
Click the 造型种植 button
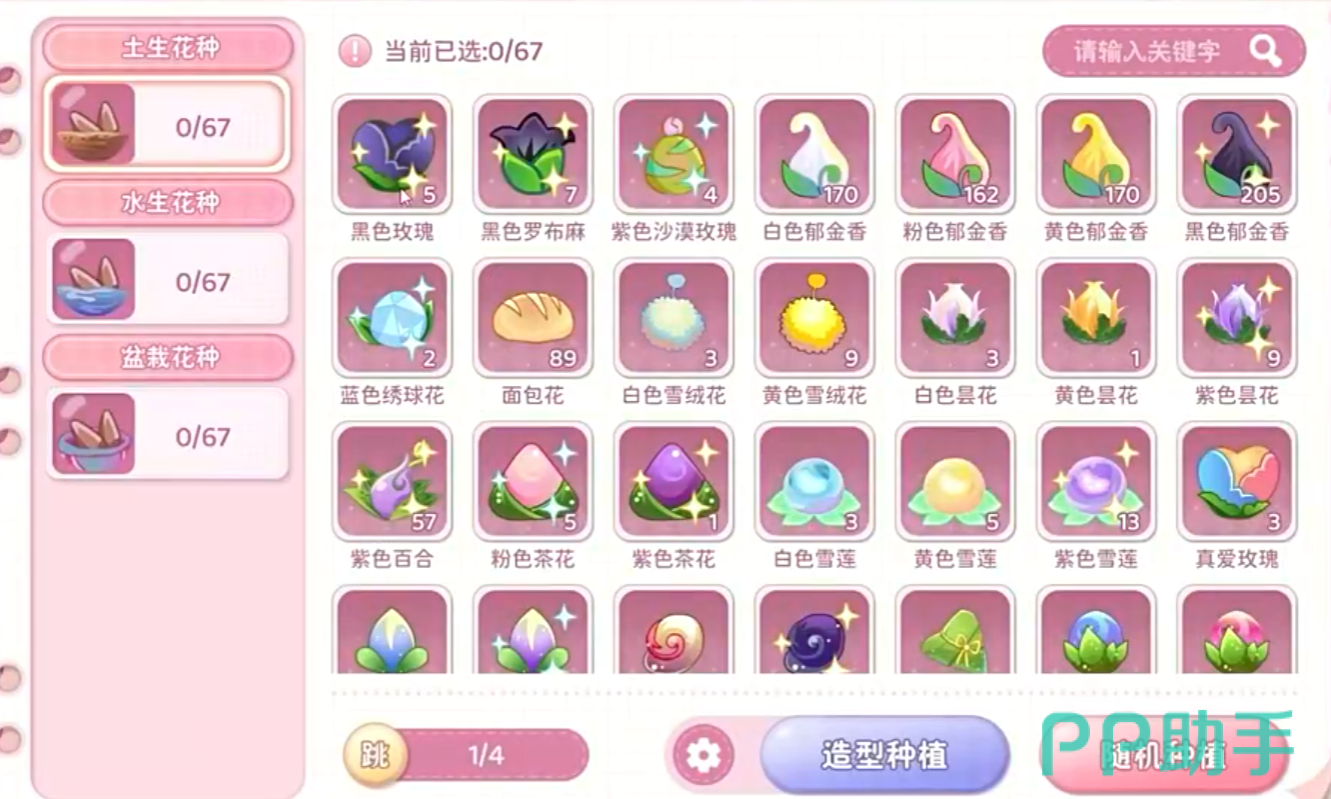pyautogui.click(x=884, y=755)
